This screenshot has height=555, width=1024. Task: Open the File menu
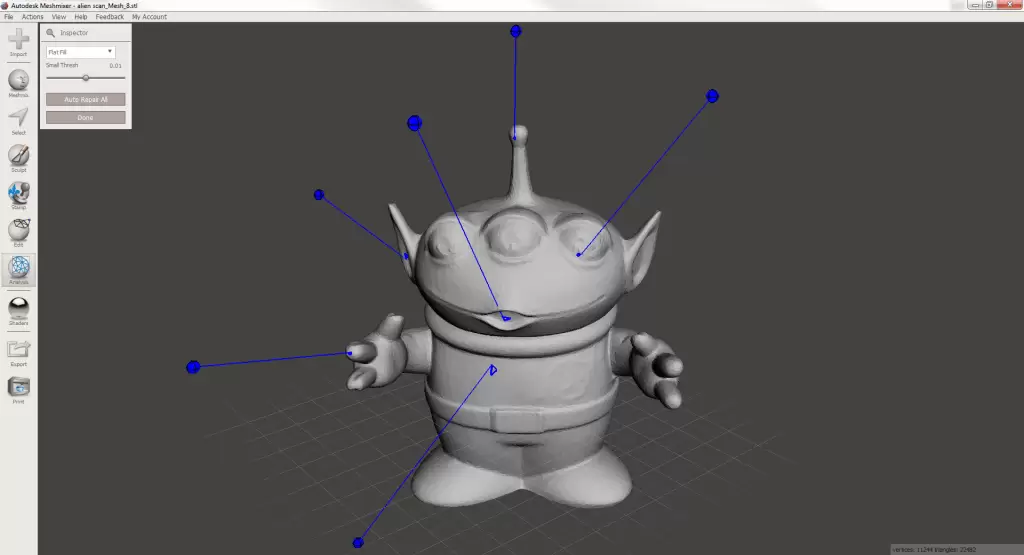[8, 16]
